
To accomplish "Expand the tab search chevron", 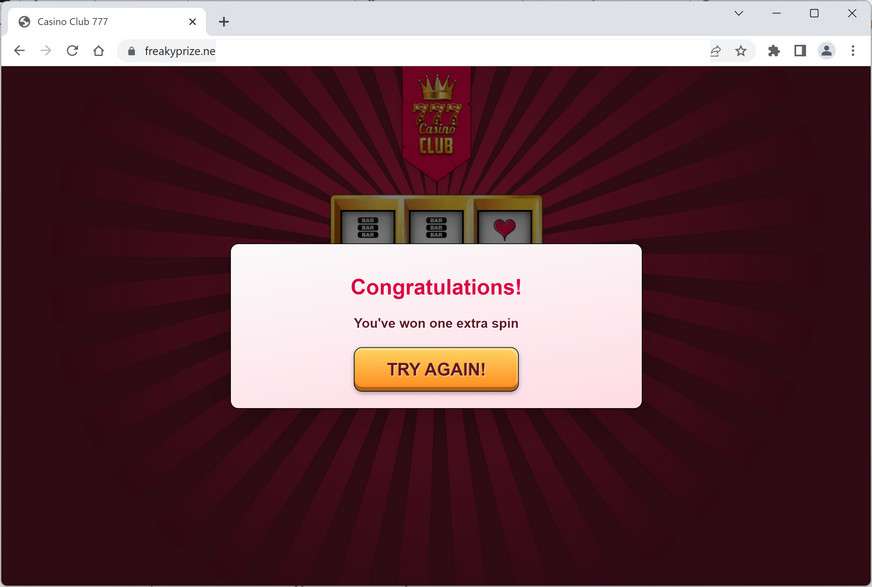I will pos(739,13).
